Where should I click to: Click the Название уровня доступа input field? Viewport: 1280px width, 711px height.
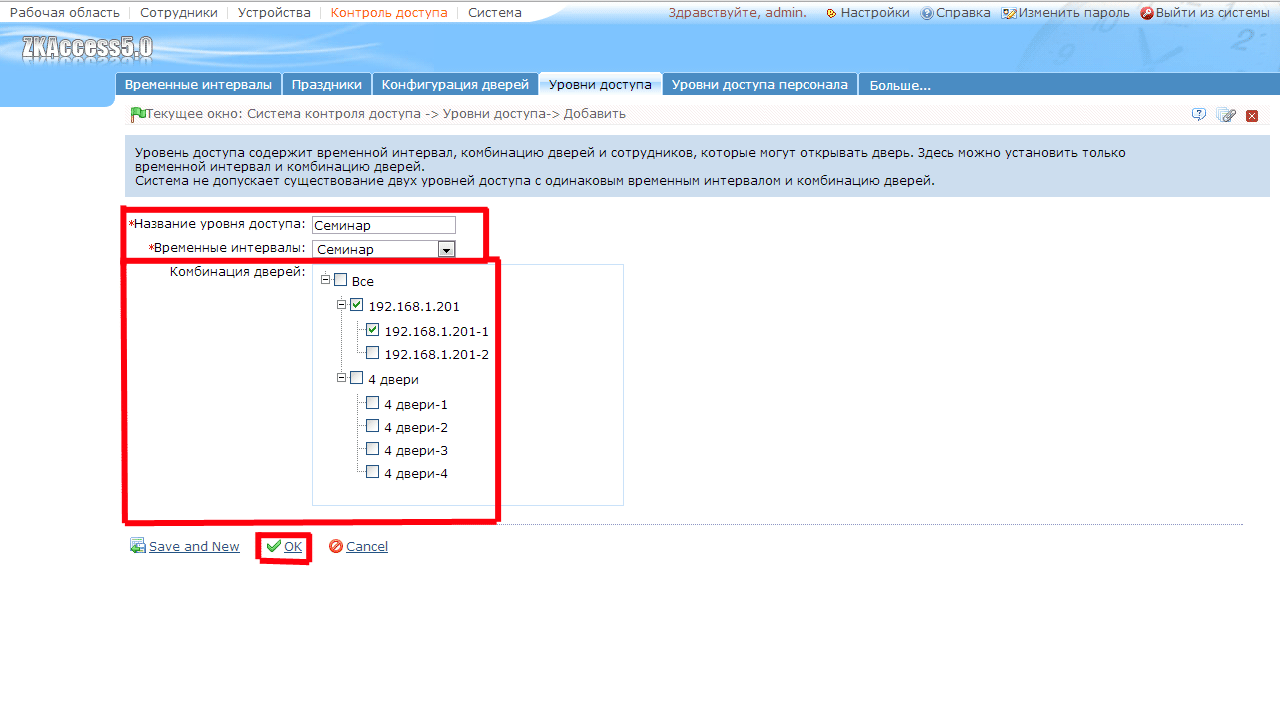pyautogui.click(x=384, y=225)
